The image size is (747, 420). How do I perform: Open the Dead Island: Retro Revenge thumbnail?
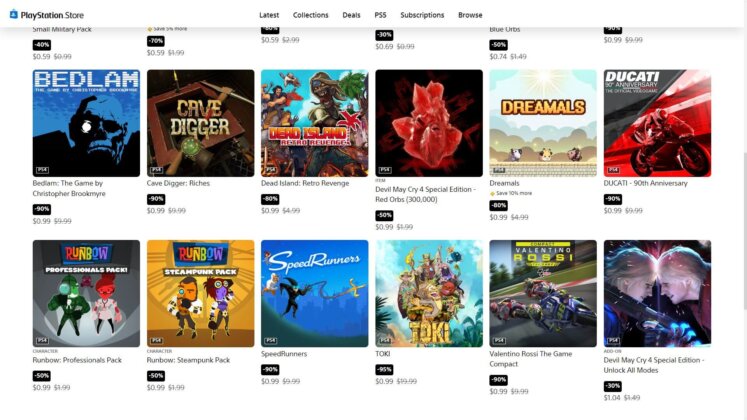click(x=314, y=123)
